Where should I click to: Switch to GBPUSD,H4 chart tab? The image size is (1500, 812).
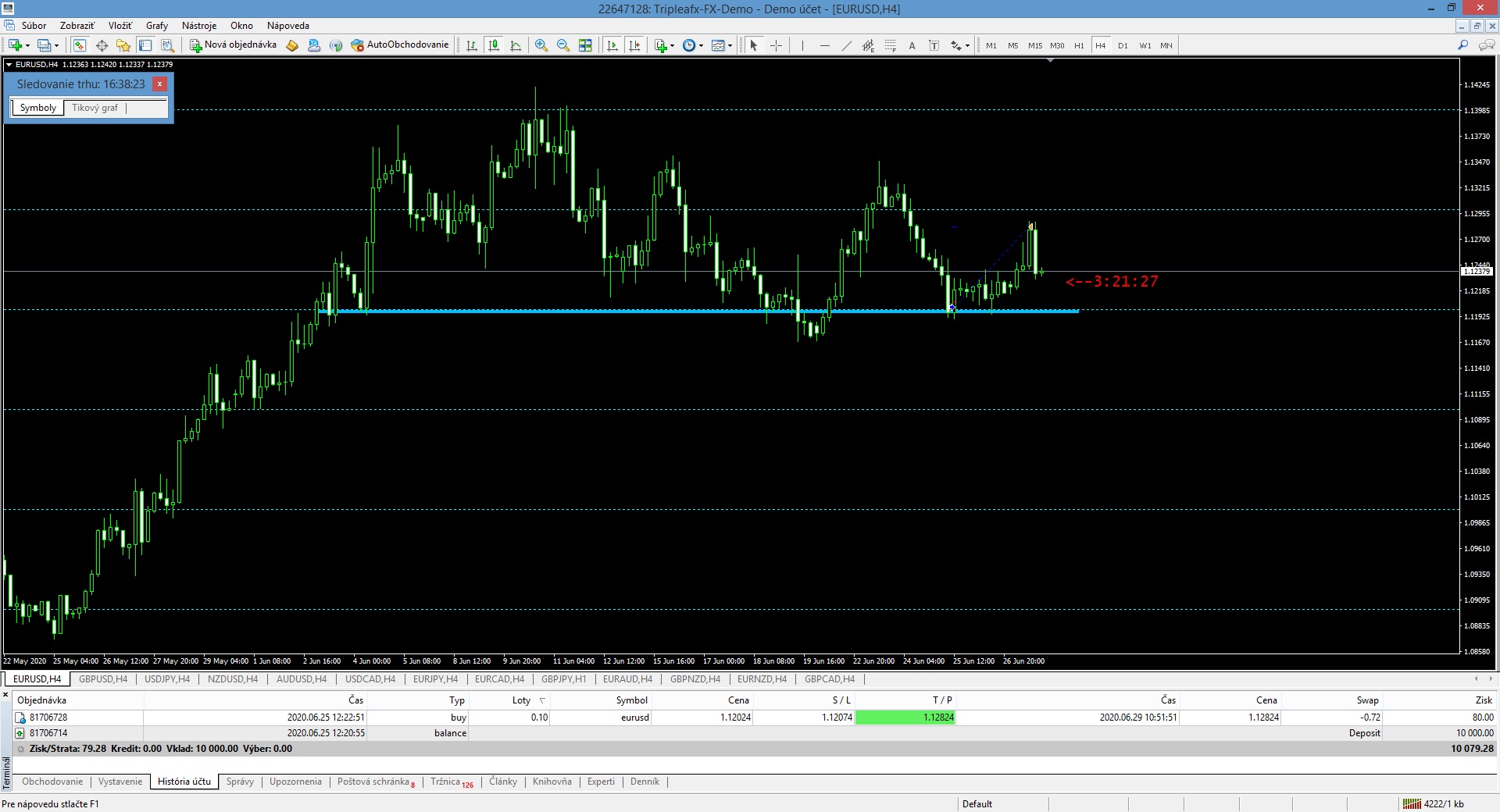pyautogui.click(x=103, y=679)
